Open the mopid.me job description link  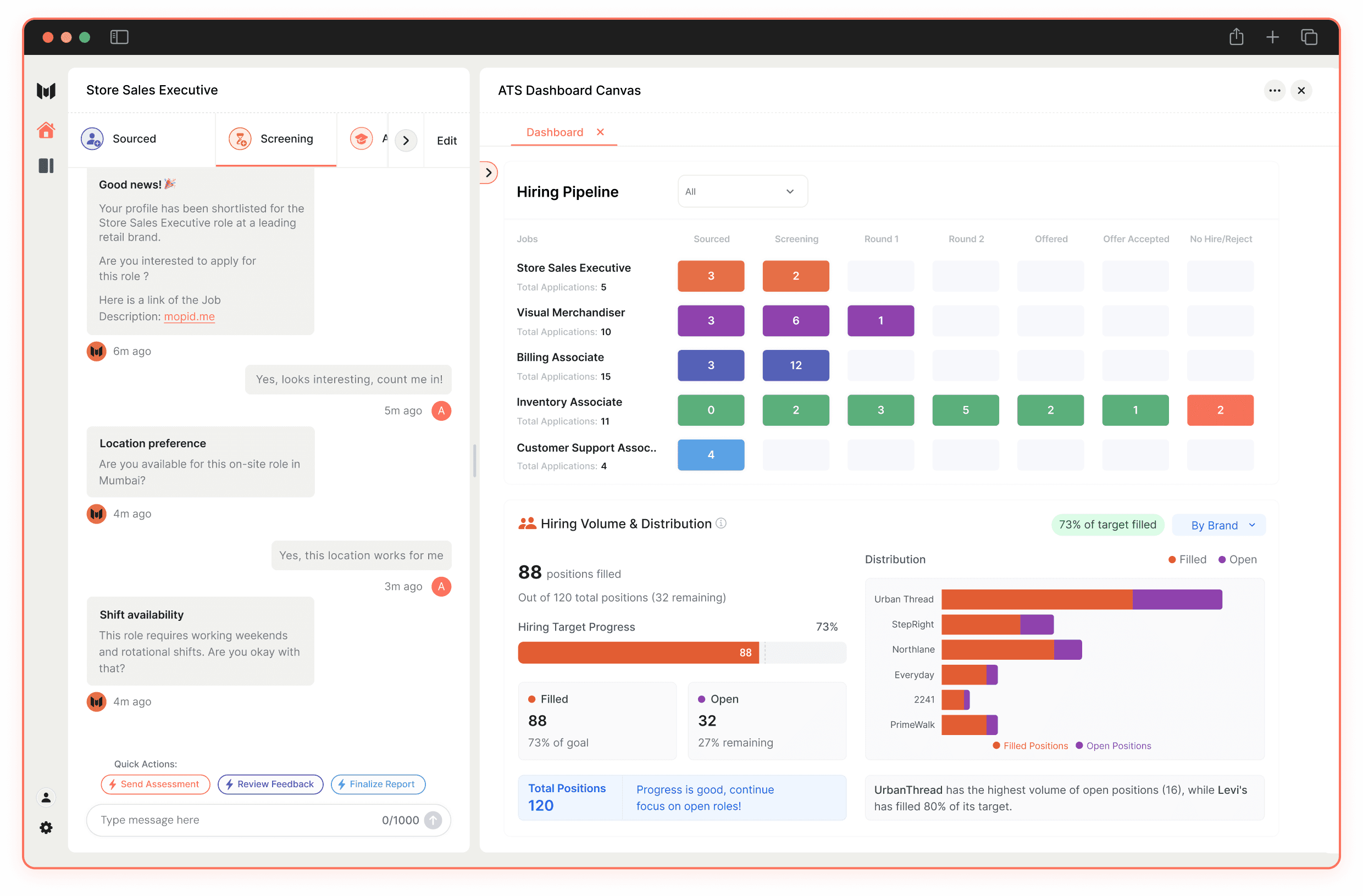click(189, 316)
